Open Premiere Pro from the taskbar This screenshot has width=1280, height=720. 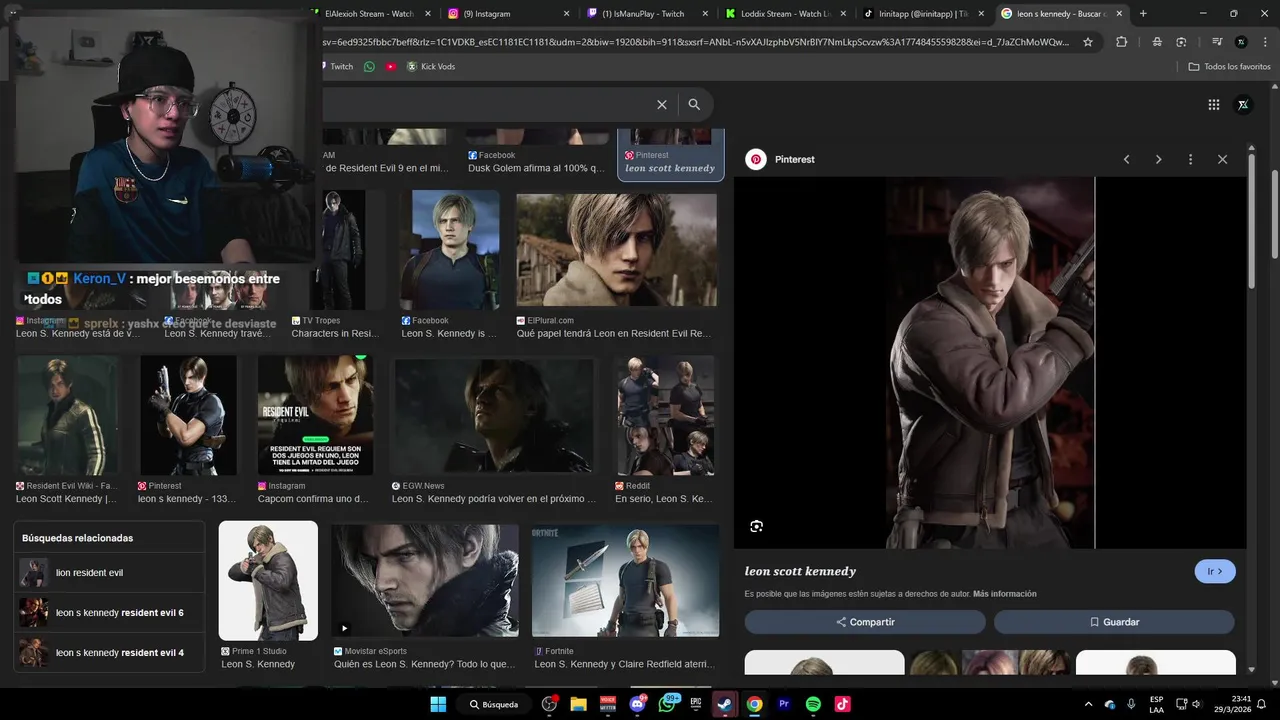(784, 704)
